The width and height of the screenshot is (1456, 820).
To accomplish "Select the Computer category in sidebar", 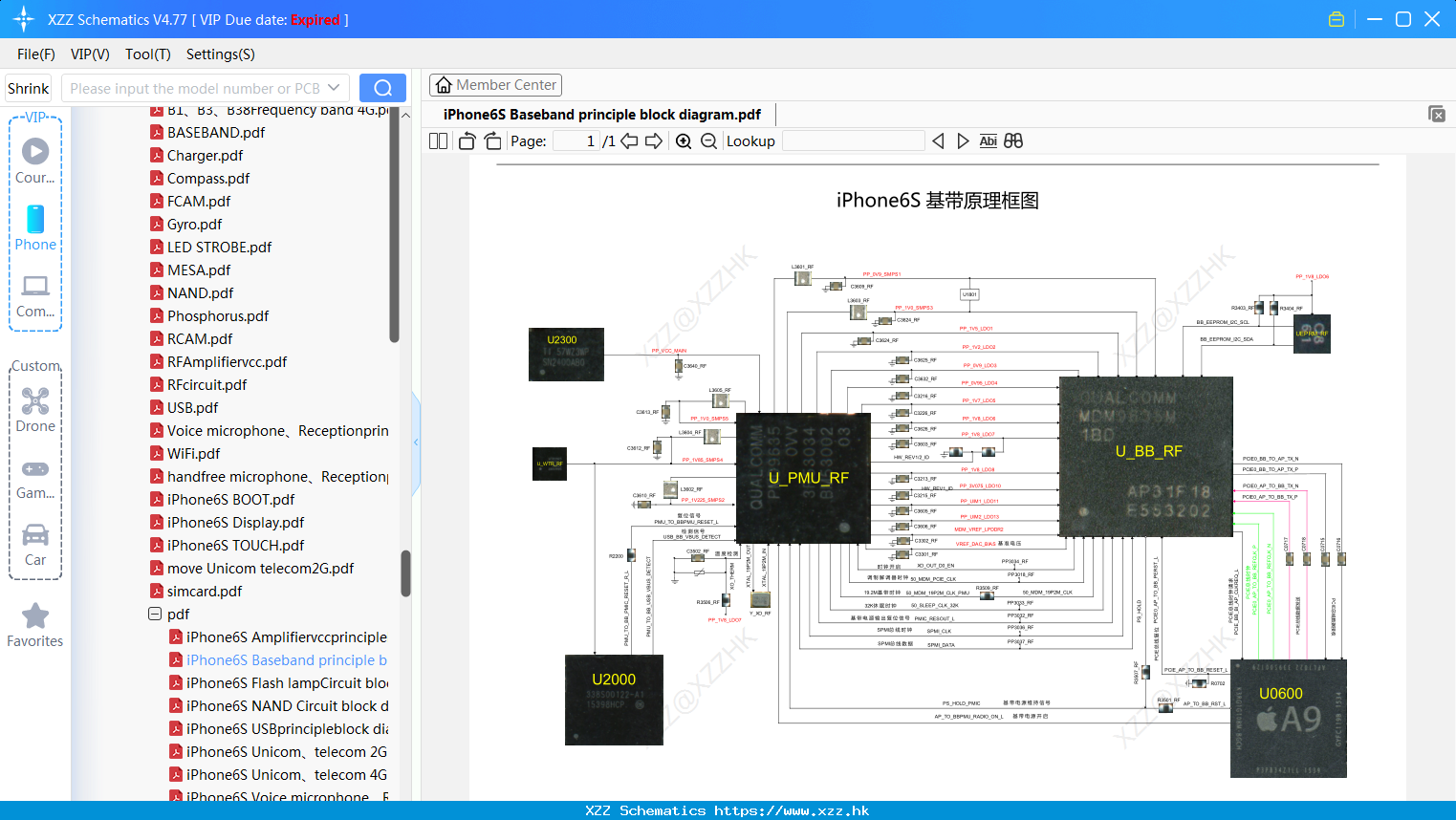I will coord(35,295).
